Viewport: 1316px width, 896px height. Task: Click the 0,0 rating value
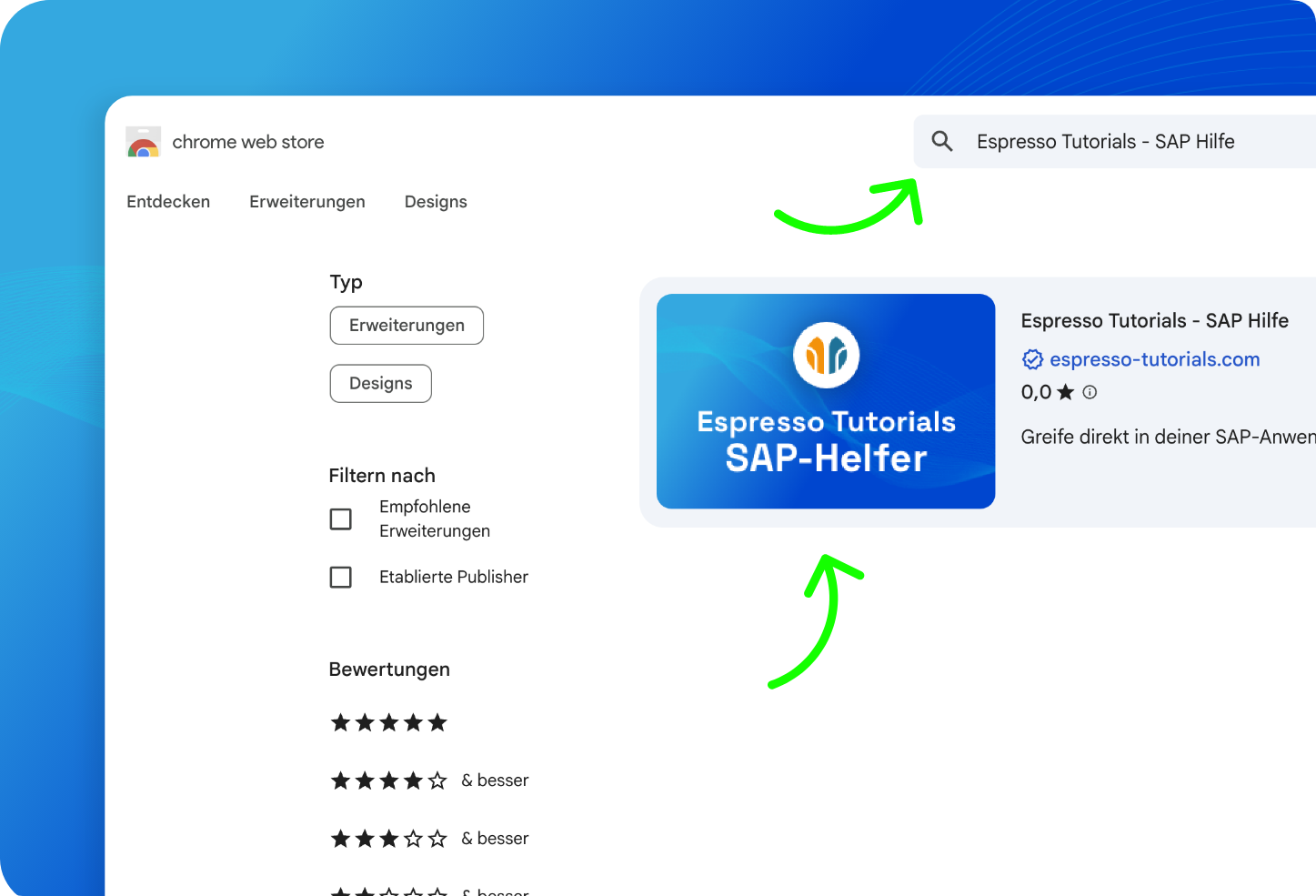(x=1036, y=392)
